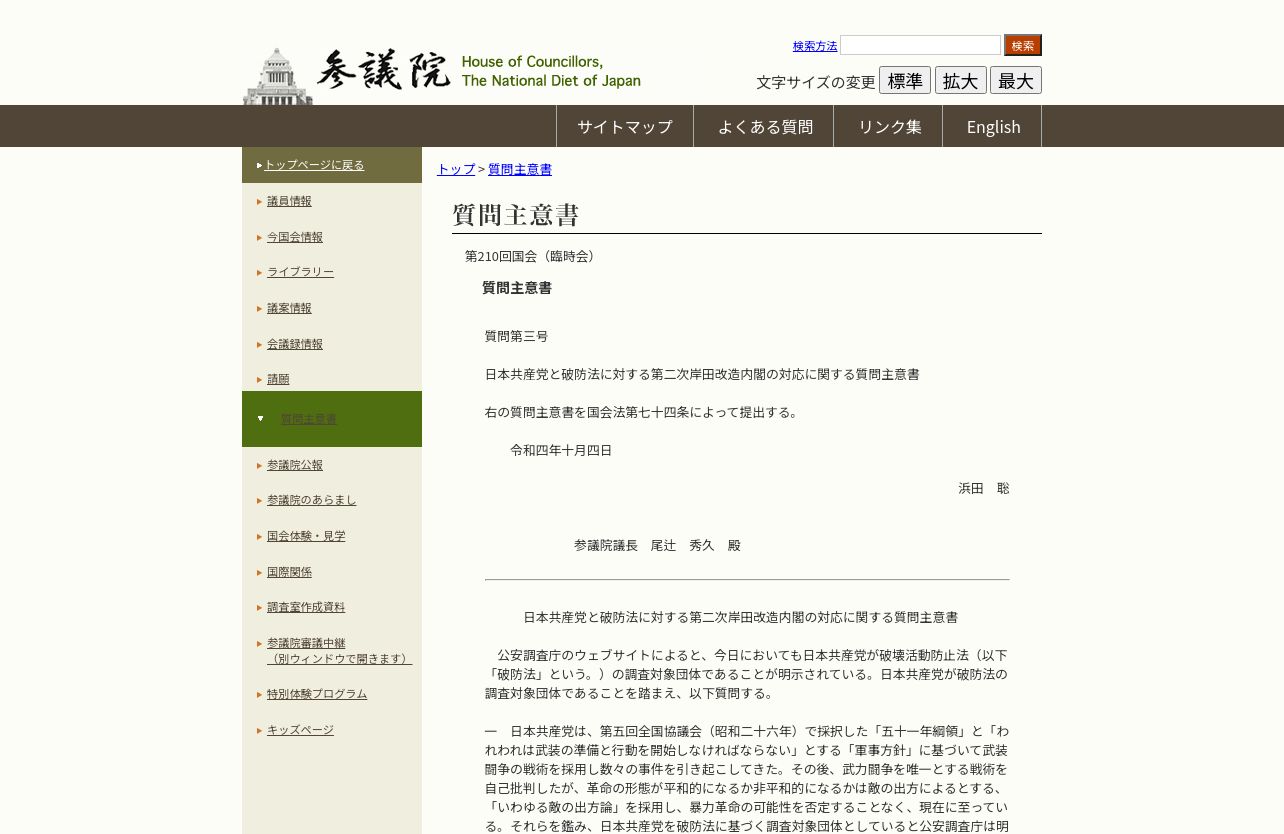Click arrow bullet beside 請願
The height and width of the screenshot is (834, 1284).
(259, 379)
